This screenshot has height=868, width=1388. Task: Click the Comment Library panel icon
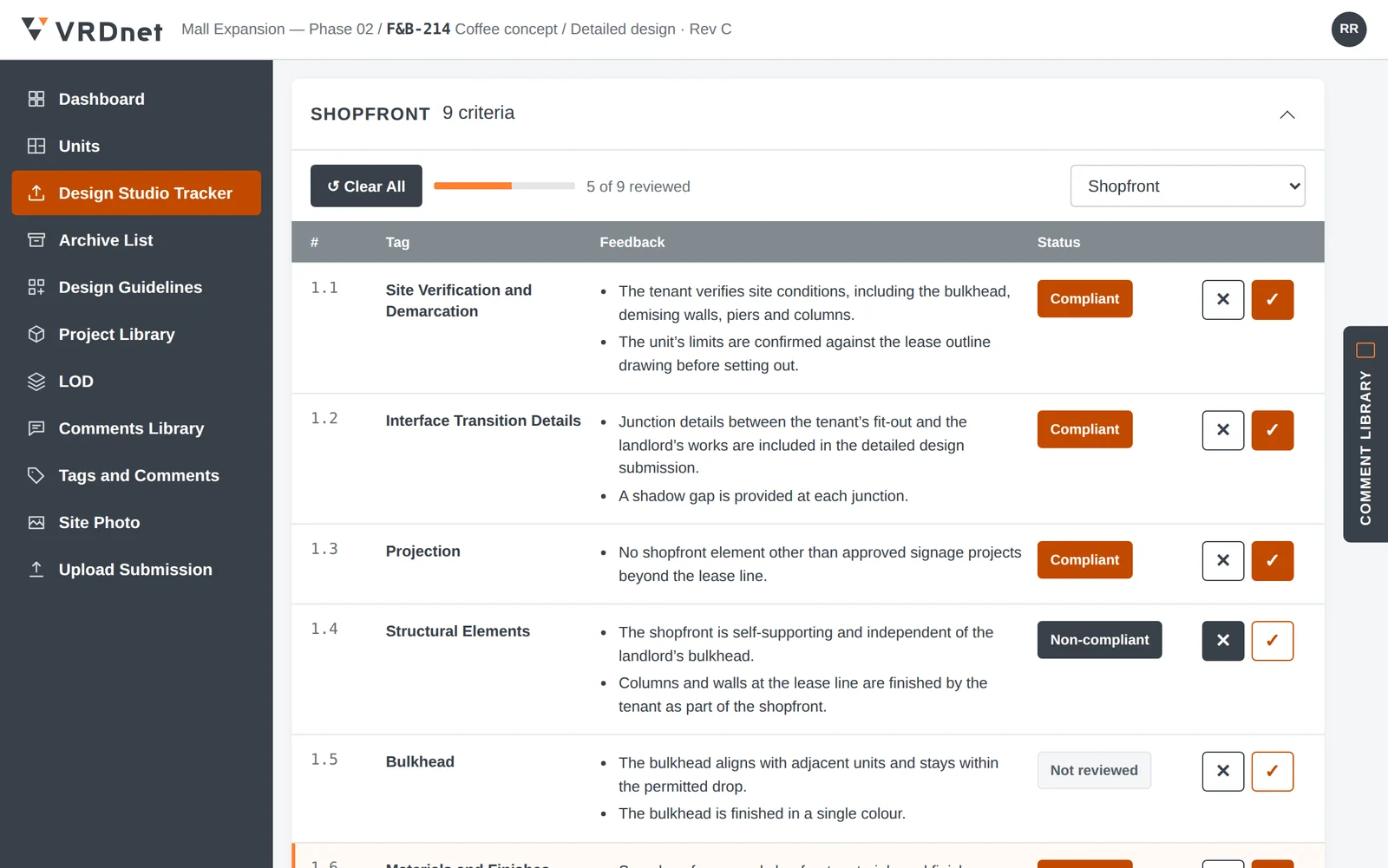pyautogui.click(x=1365, y=350)
